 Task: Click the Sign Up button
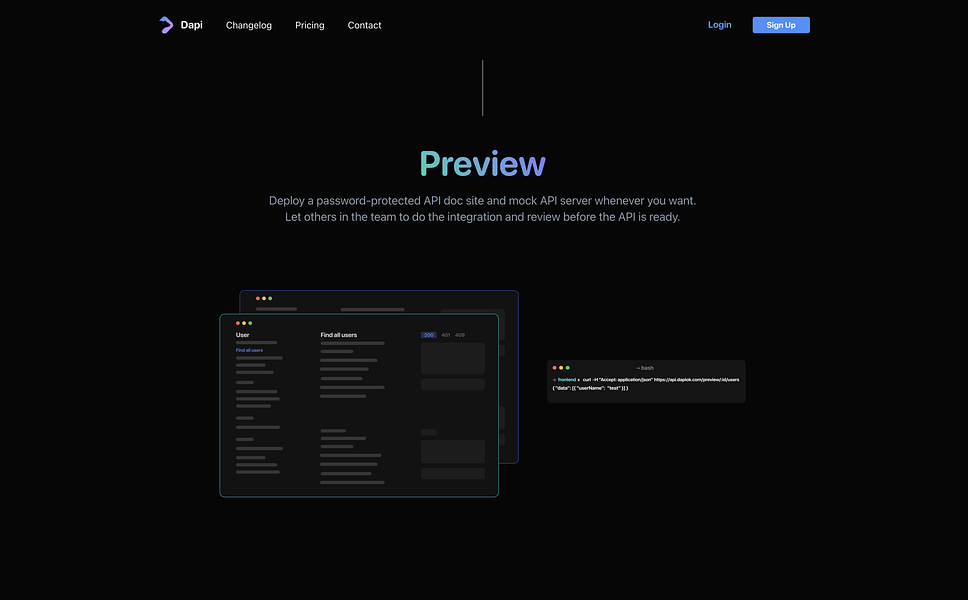[781, 25]
